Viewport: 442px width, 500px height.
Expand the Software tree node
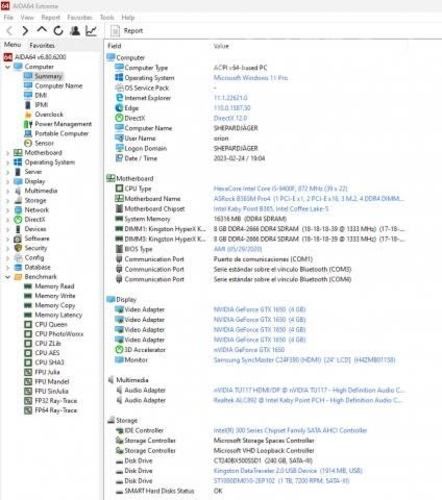8,239
